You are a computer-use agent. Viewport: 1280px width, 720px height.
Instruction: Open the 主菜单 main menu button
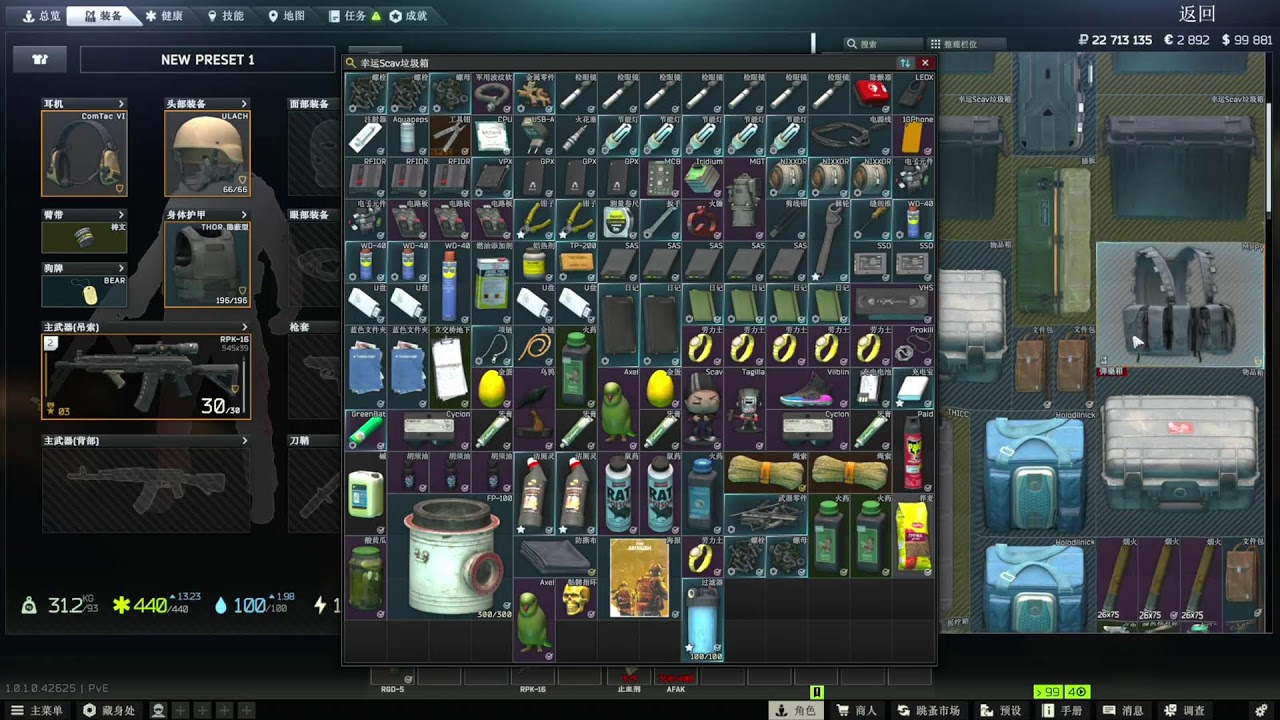(x=37, y=710)
